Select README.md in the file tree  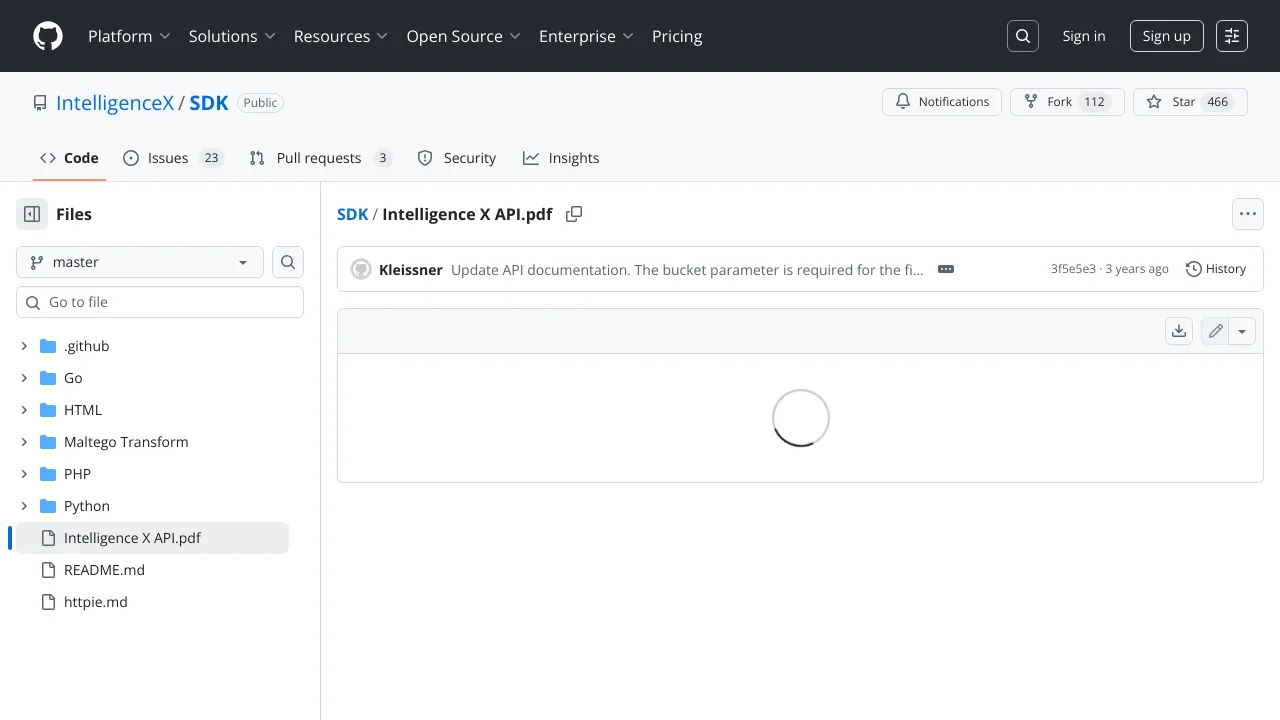[x=152, y=570]
